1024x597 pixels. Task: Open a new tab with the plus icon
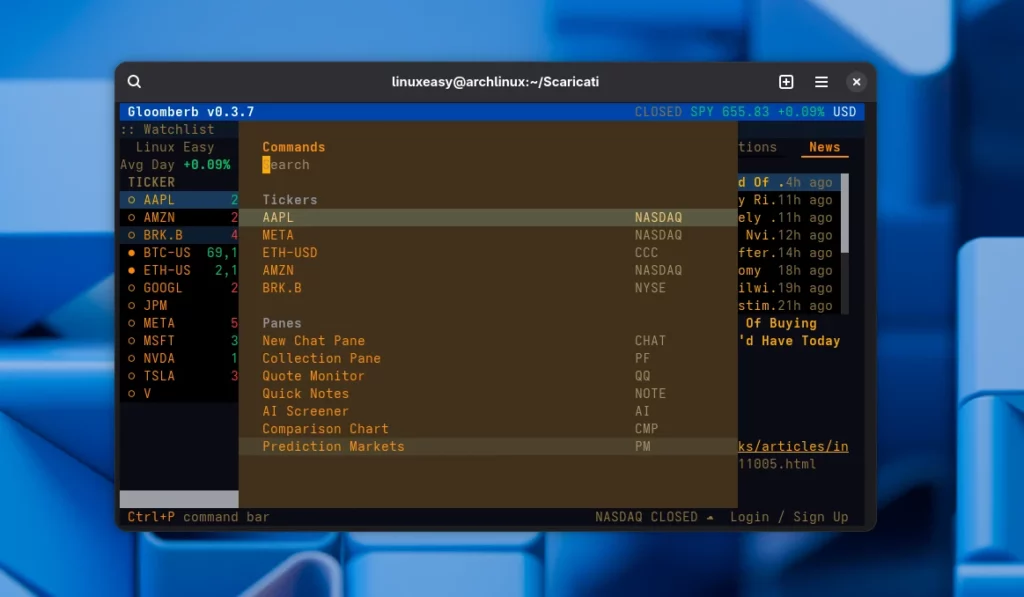tap(786, 81)
